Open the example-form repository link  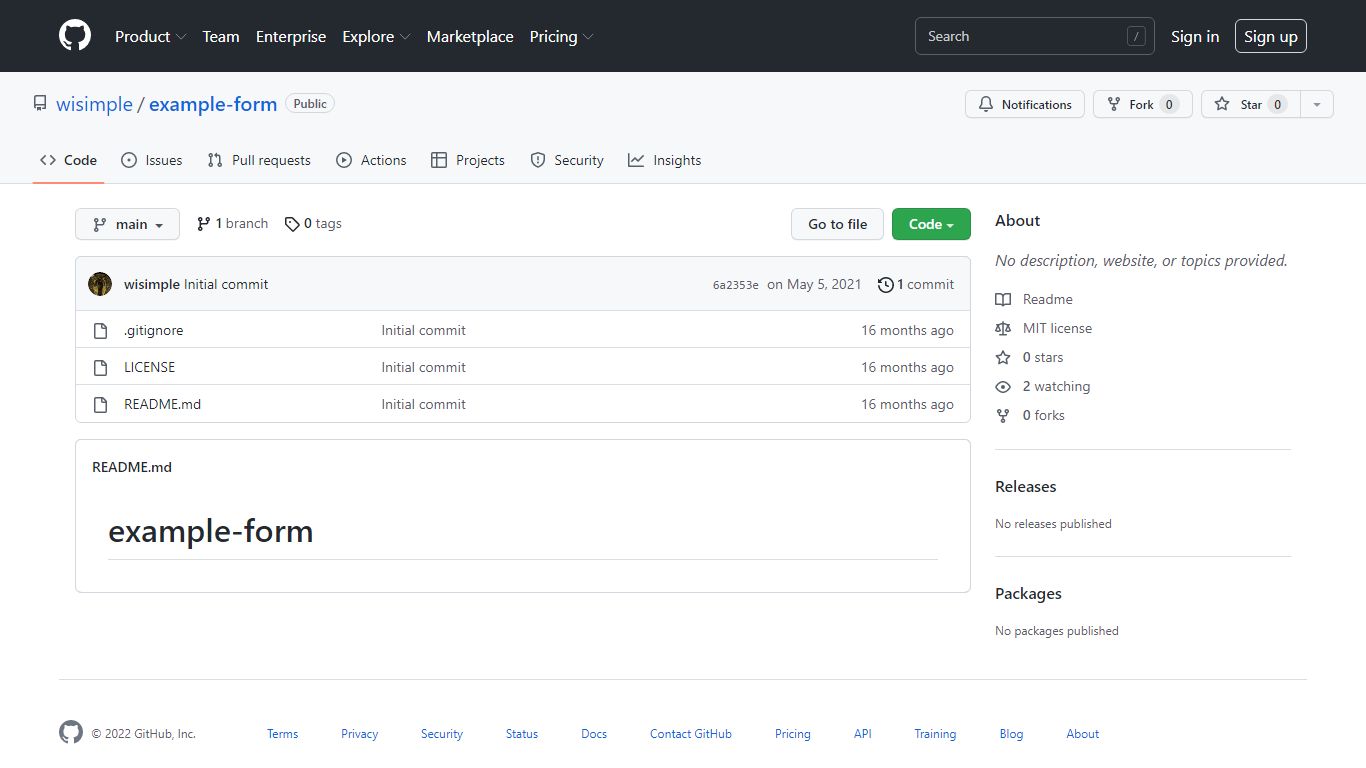click(213, 104)
